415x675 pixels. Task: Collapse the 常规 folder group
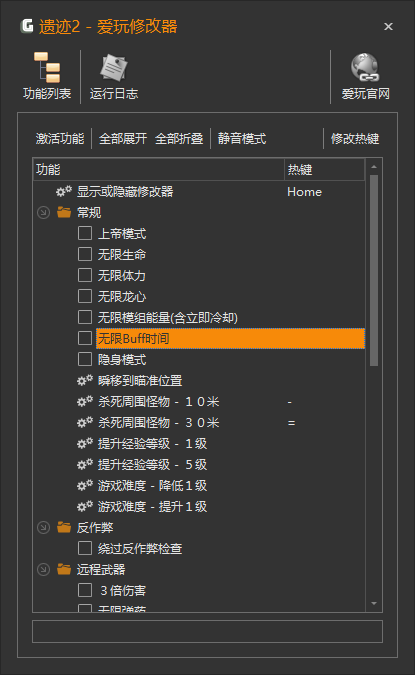[43, 212]
